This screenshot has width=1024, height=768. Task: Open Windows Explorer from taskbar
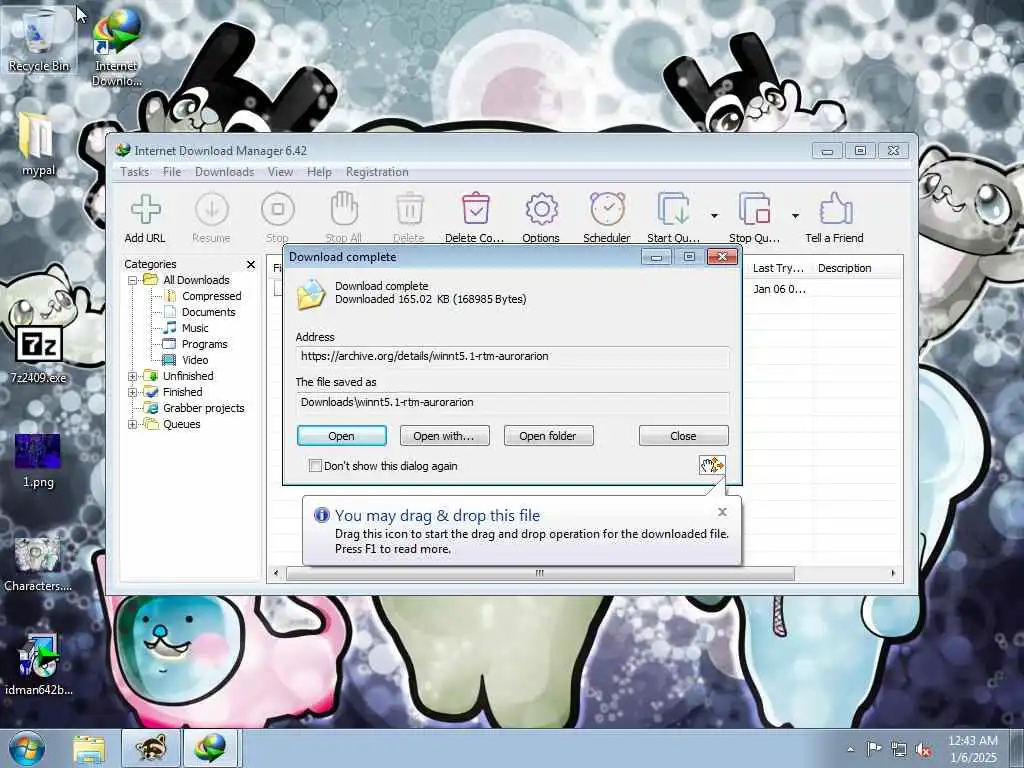[x=89, y=748]
